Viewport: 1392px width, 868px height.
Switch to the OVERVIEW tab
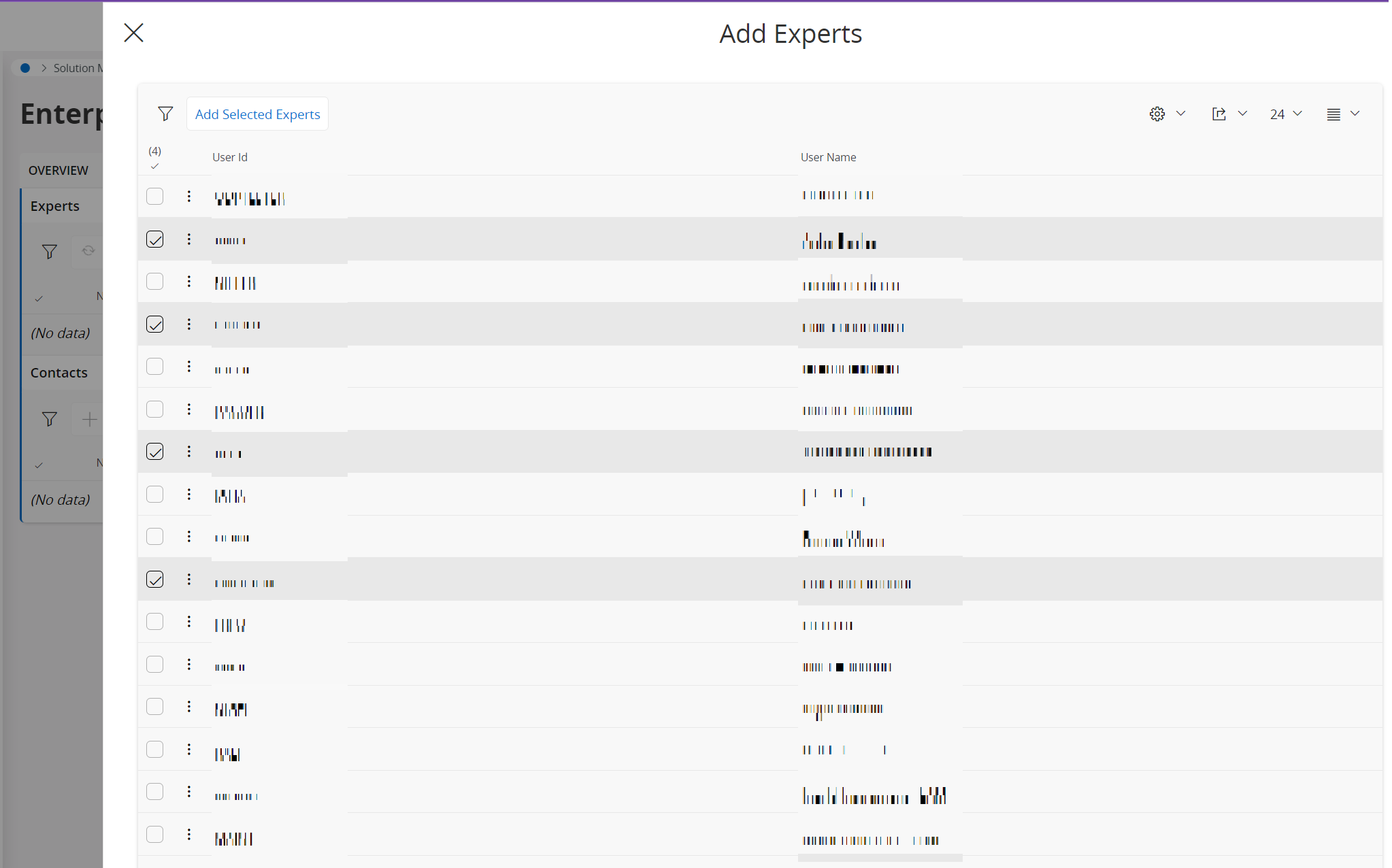point(59,170)
